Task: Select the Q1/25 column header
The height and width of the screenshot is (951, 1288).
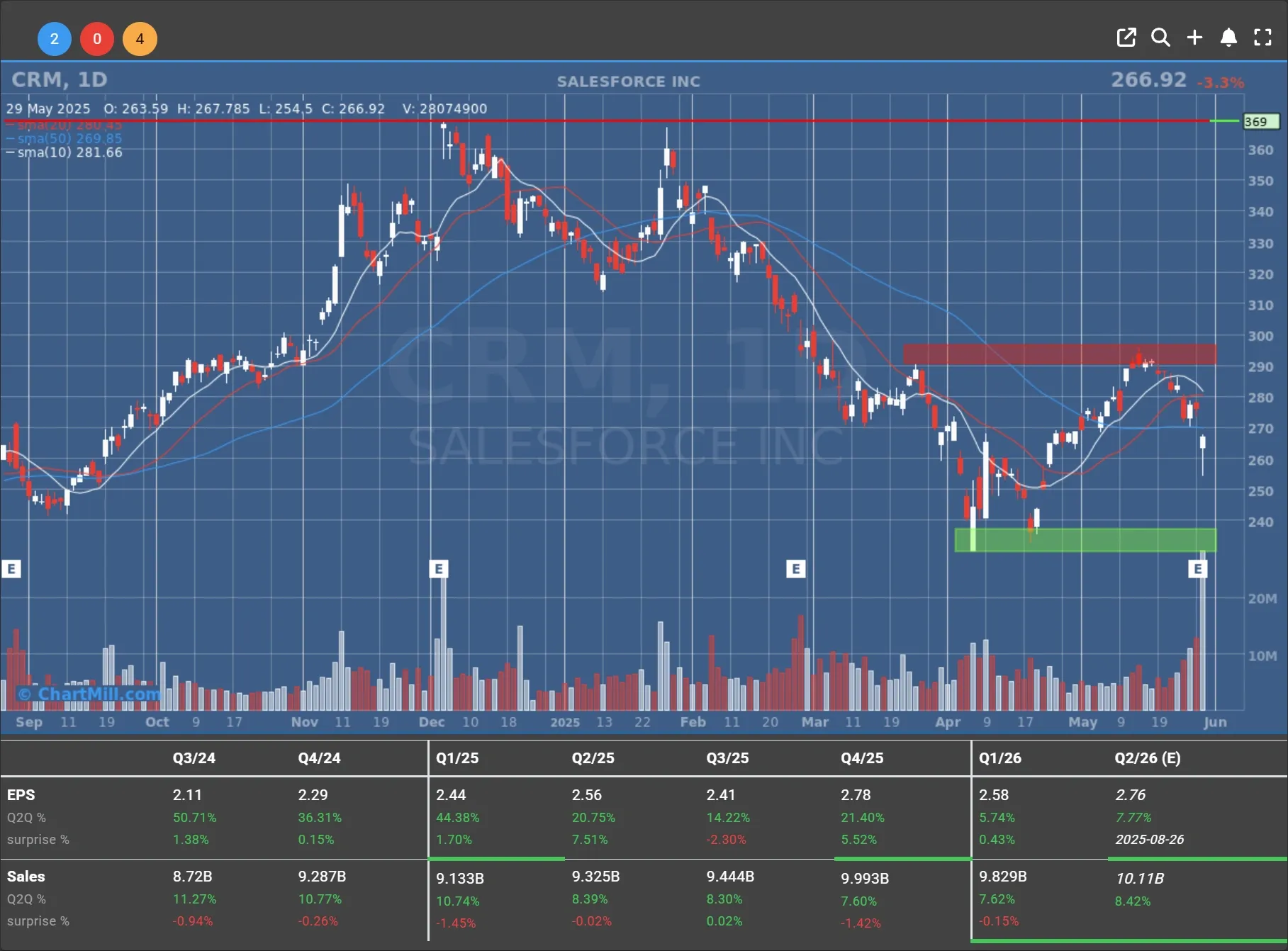Action: [x=457, y=758]
